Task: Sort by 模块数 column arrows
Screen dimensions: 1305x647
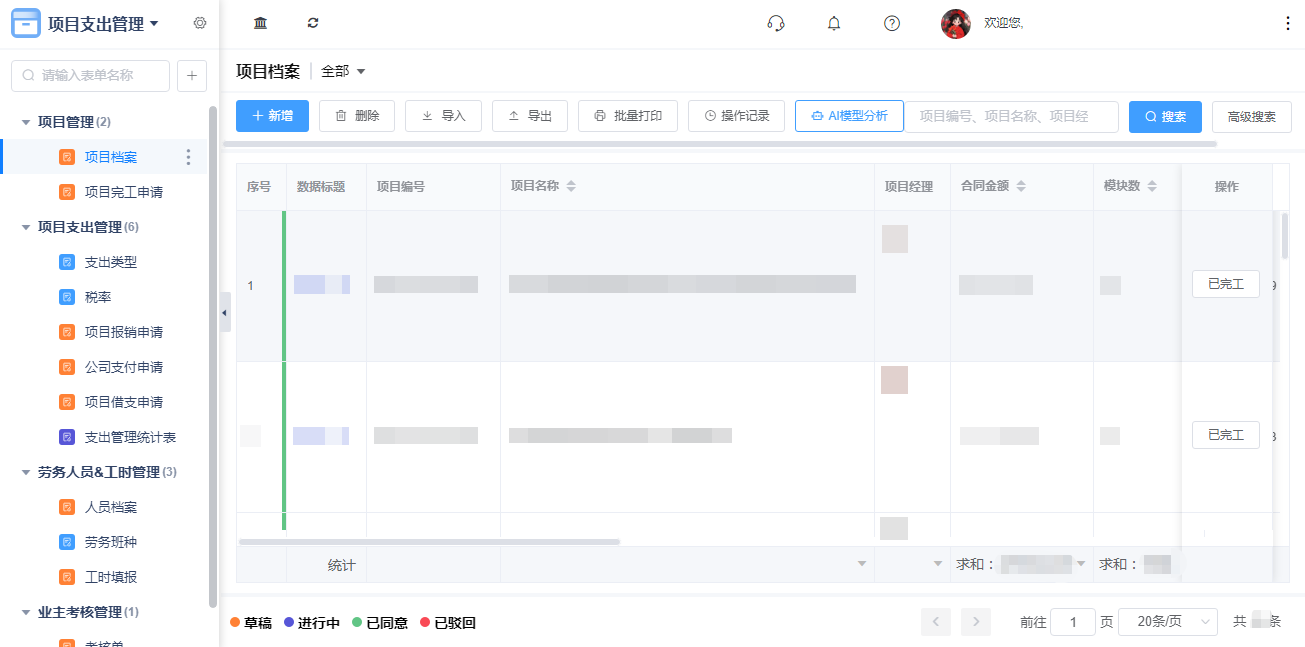Action: 1152,186
